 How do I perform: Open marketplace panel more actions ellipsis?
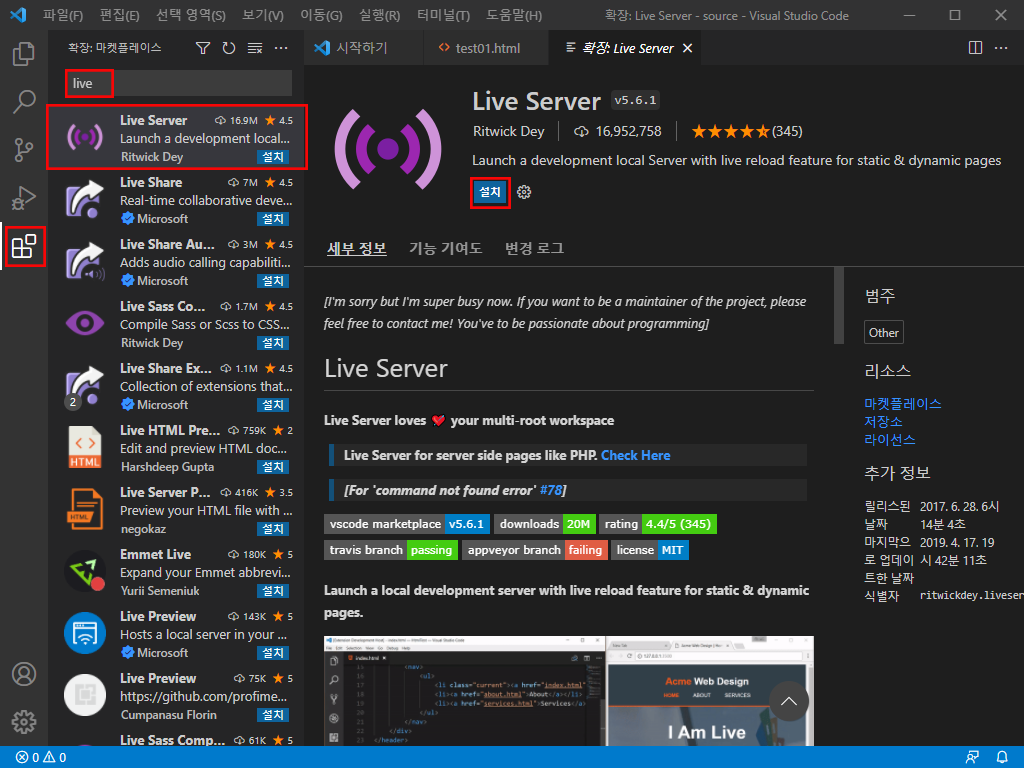click(281, 48)
